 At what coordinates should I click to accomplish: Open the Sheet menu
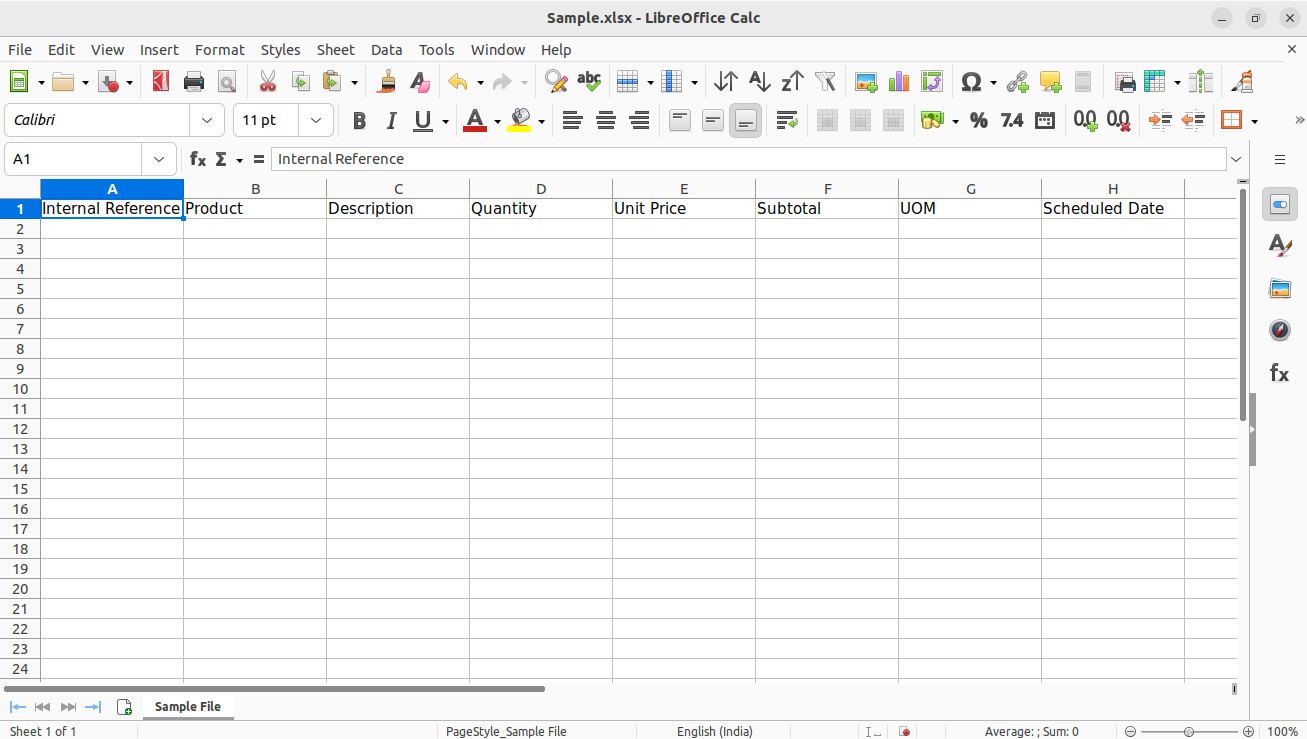(x=336, y=50)
